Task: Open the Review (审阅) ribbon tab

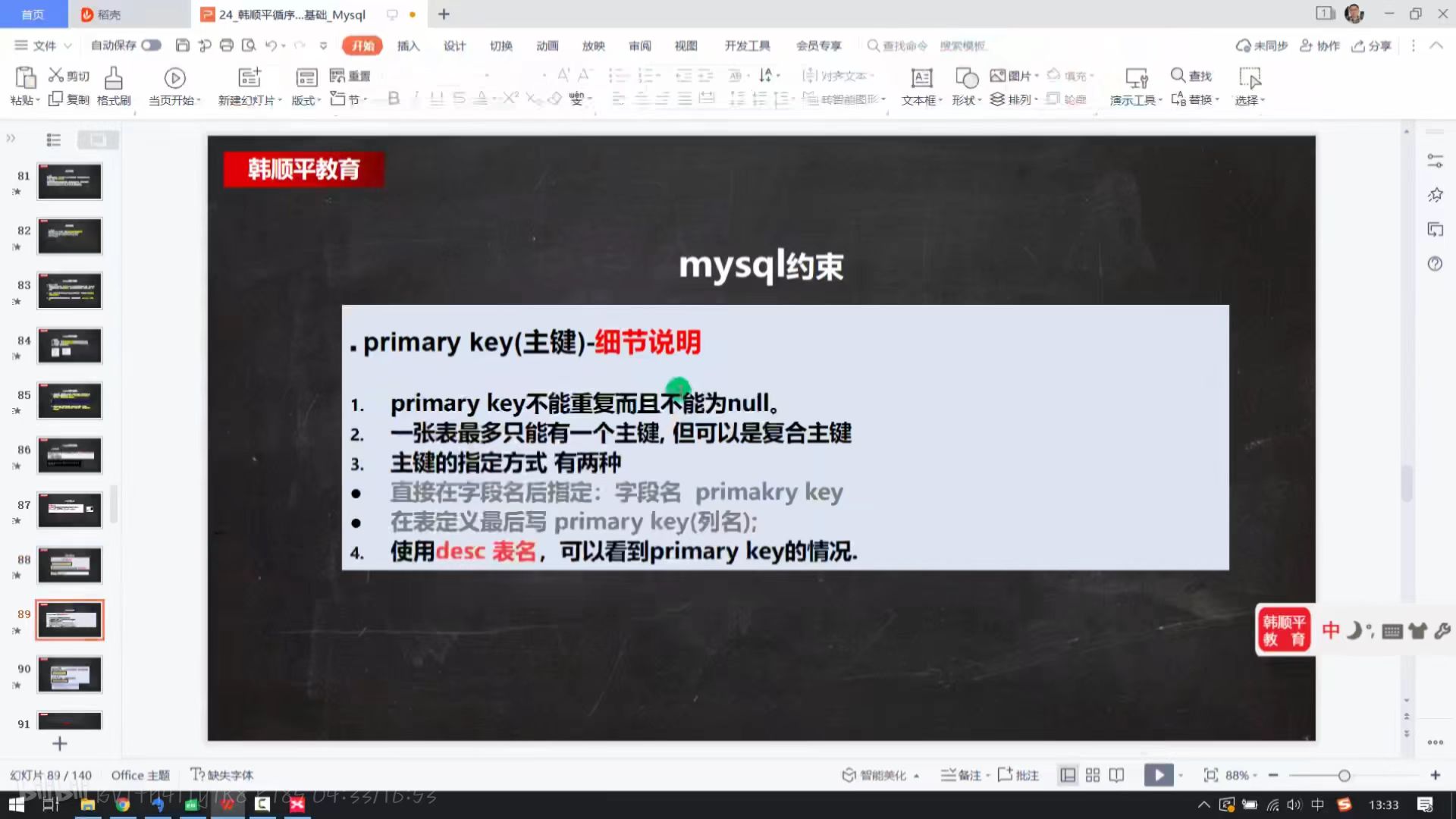Action: tap(639, 45)
